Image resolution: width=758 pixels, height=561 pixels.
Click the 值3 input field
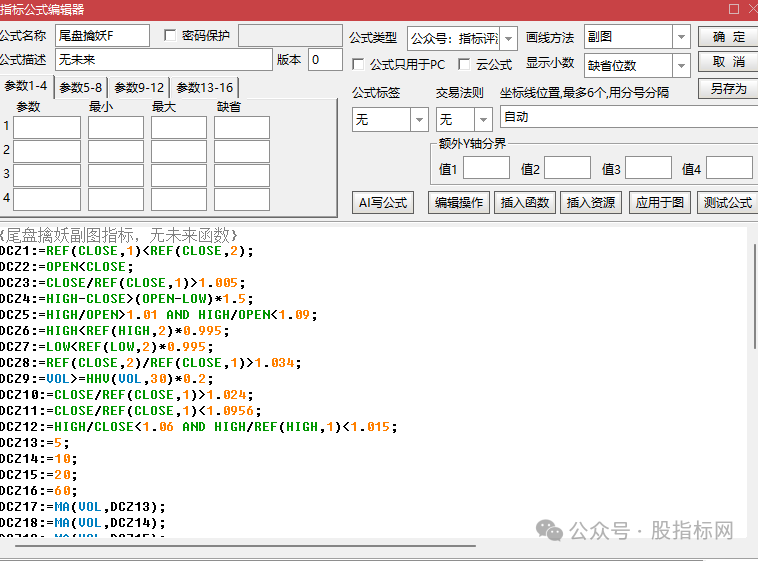click(648, 168)
